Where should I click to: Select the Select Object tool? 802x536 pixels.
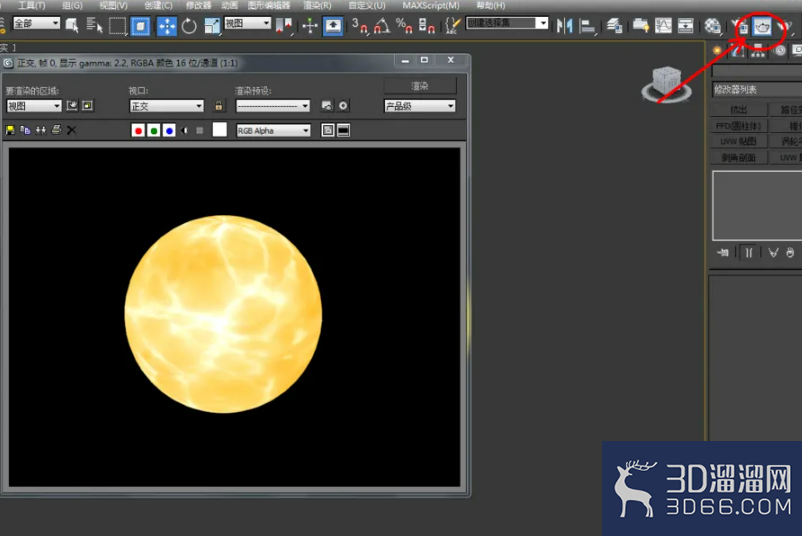(x=72, y=25)
